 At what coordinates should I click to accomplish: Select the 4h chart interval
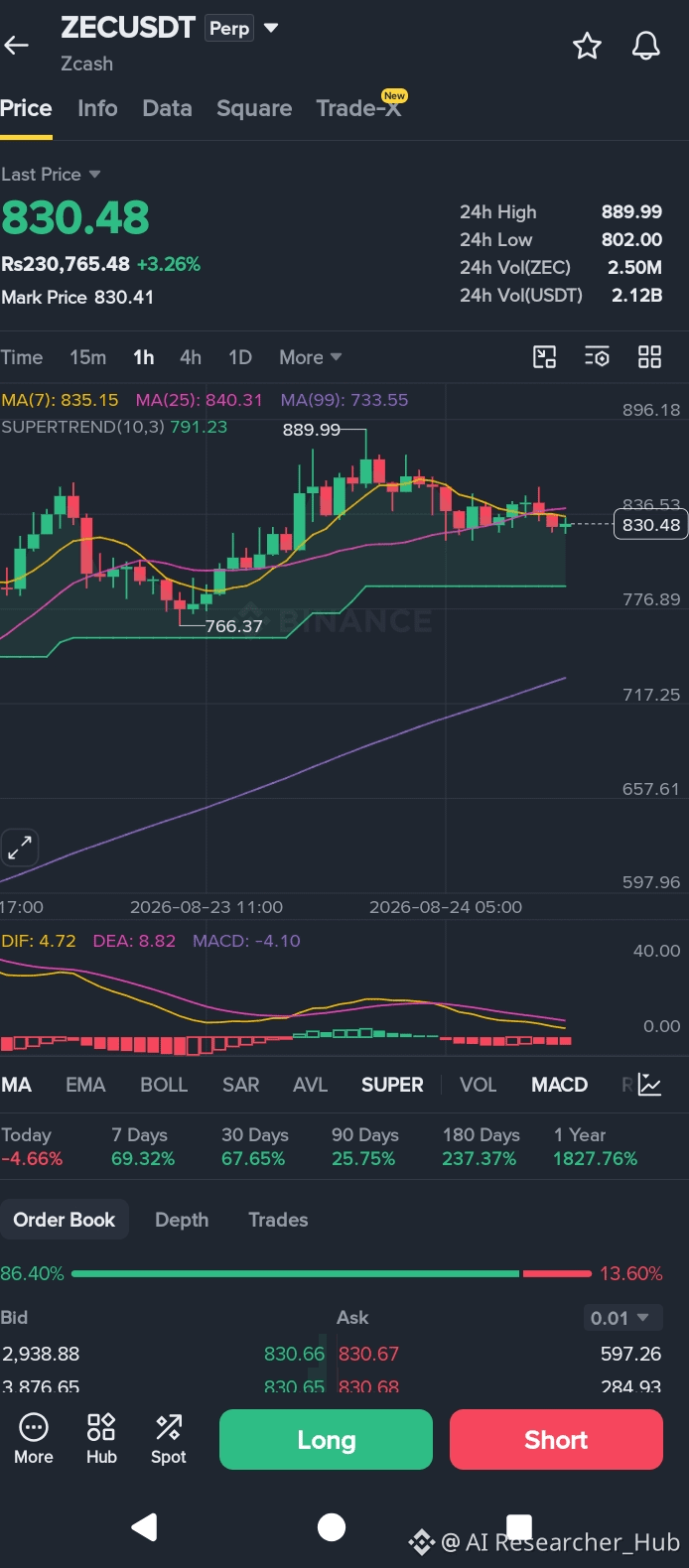(191, 357)
